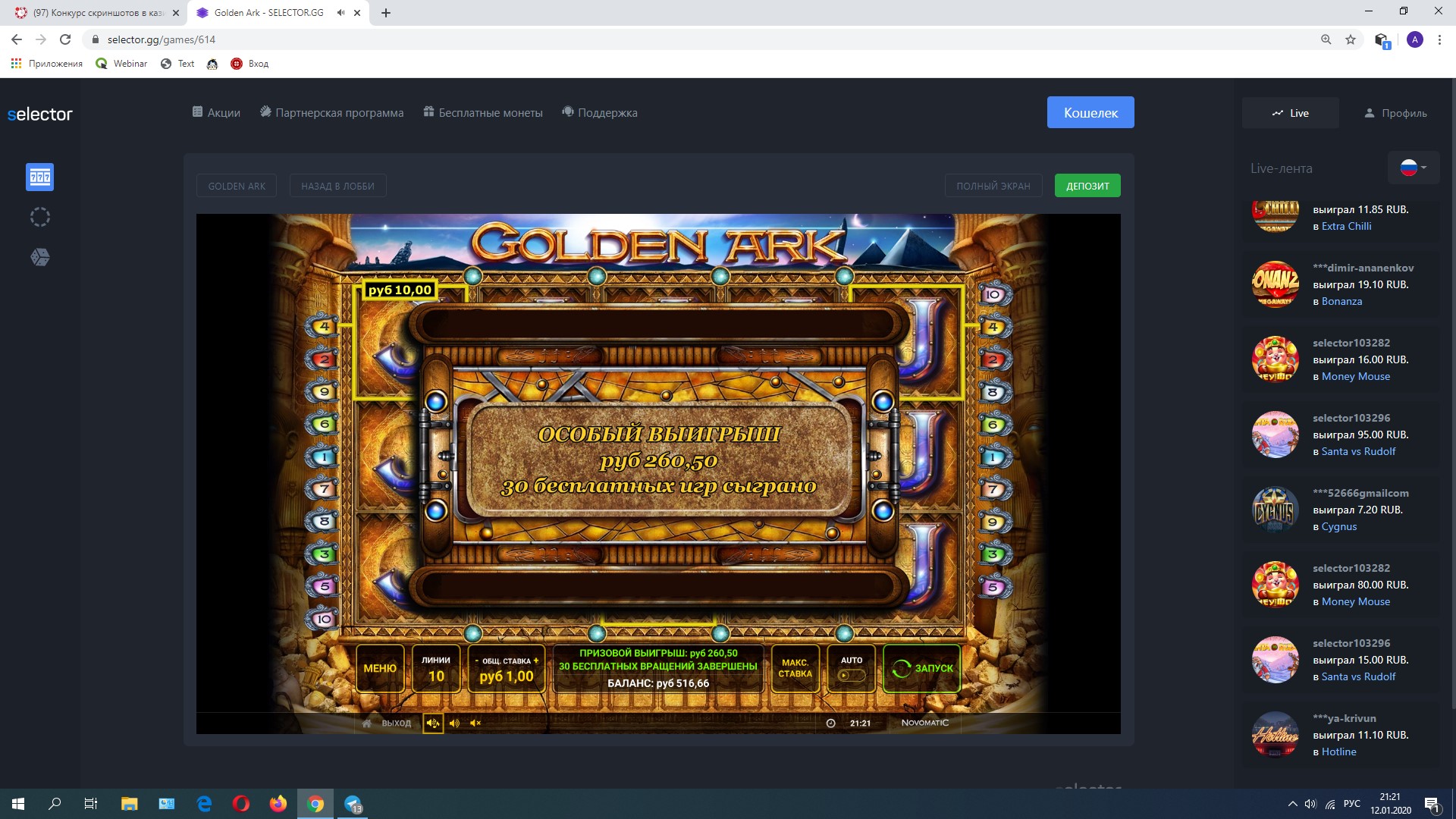This screenshot has height=819, width=1456.
Task: Click the green ДЕПОЗИТ button
Action: 1087,186
